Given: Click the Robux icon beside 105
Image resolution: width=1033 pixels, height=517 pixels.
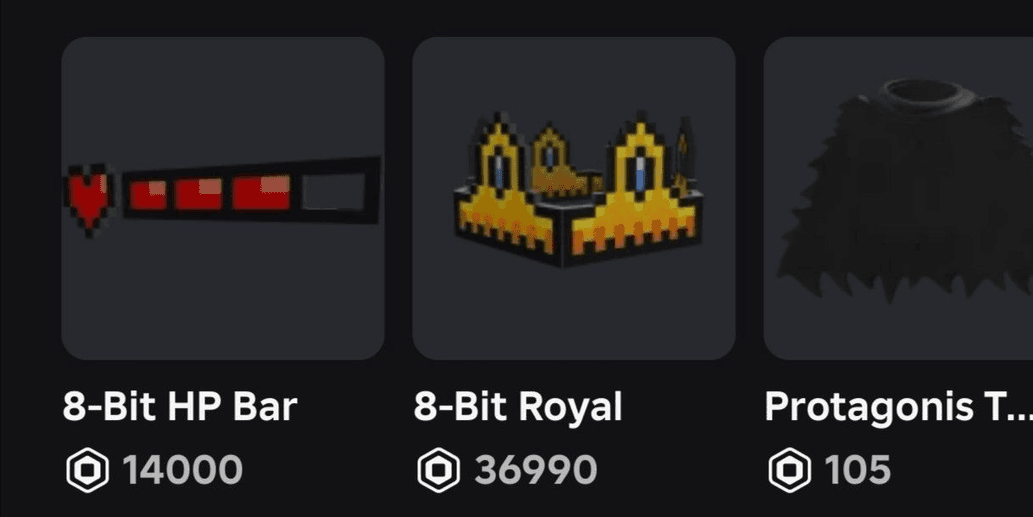Looking at the screenshot, I should click(x=789, y=470).
